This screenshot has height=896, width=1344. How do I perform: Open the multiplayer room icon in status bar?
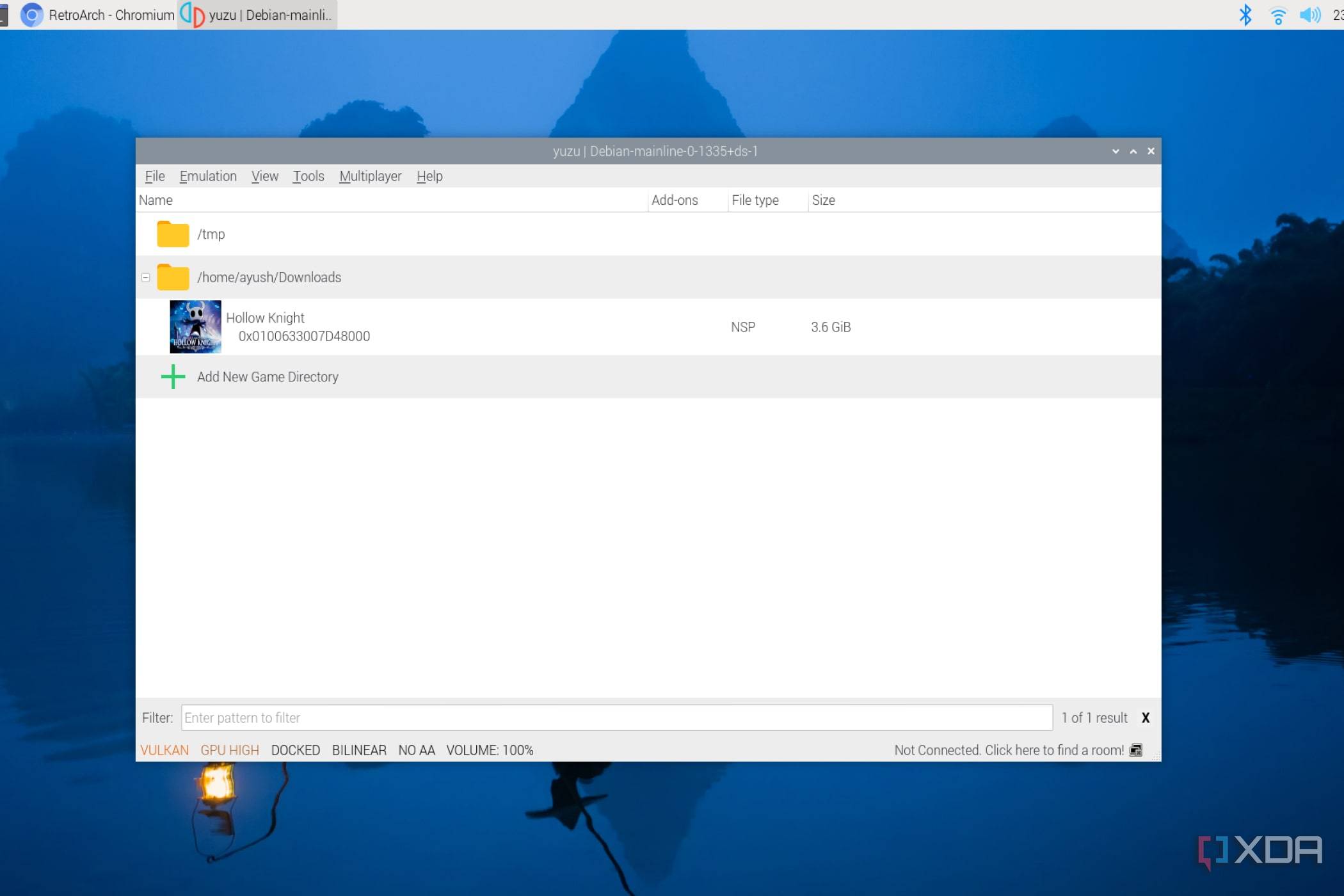1136,750
